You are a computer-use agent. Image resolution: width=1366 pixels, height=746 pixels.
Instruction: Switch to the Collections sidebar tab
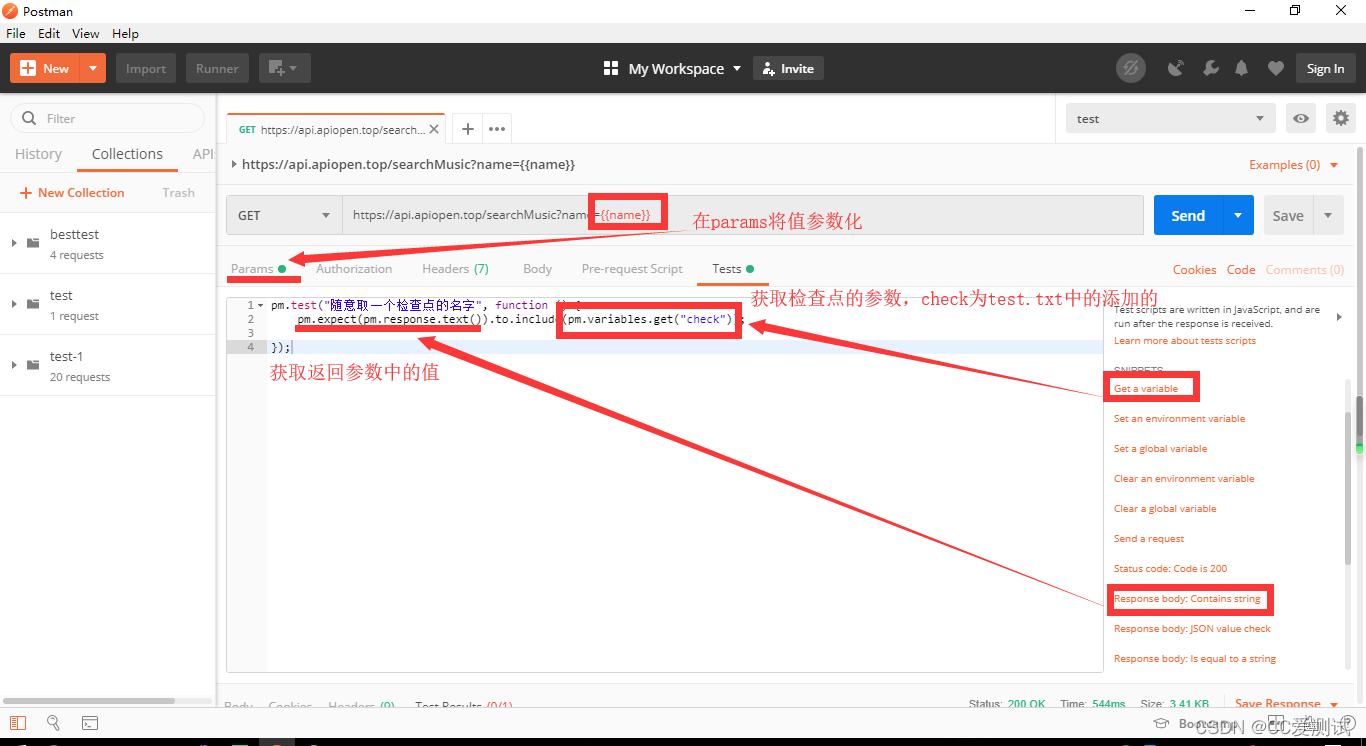point(127,154)
